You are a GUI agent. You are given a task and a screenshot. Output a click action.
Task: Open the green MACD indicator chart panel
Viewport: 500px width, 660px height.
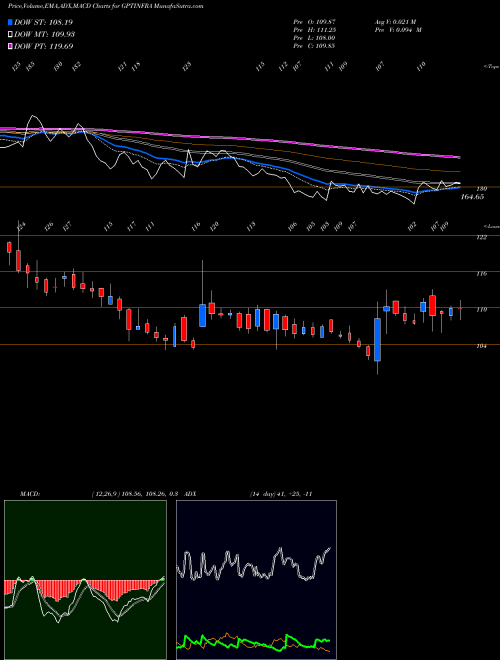[x=85, y=580]
